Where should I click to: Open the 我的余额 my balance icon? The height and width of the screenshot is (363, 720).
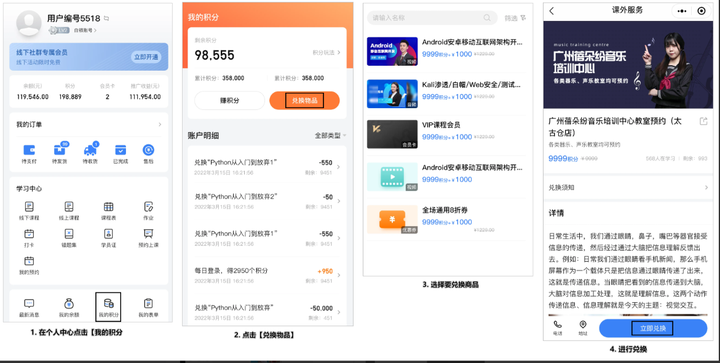pyautogui.click(x=69, y=303)
